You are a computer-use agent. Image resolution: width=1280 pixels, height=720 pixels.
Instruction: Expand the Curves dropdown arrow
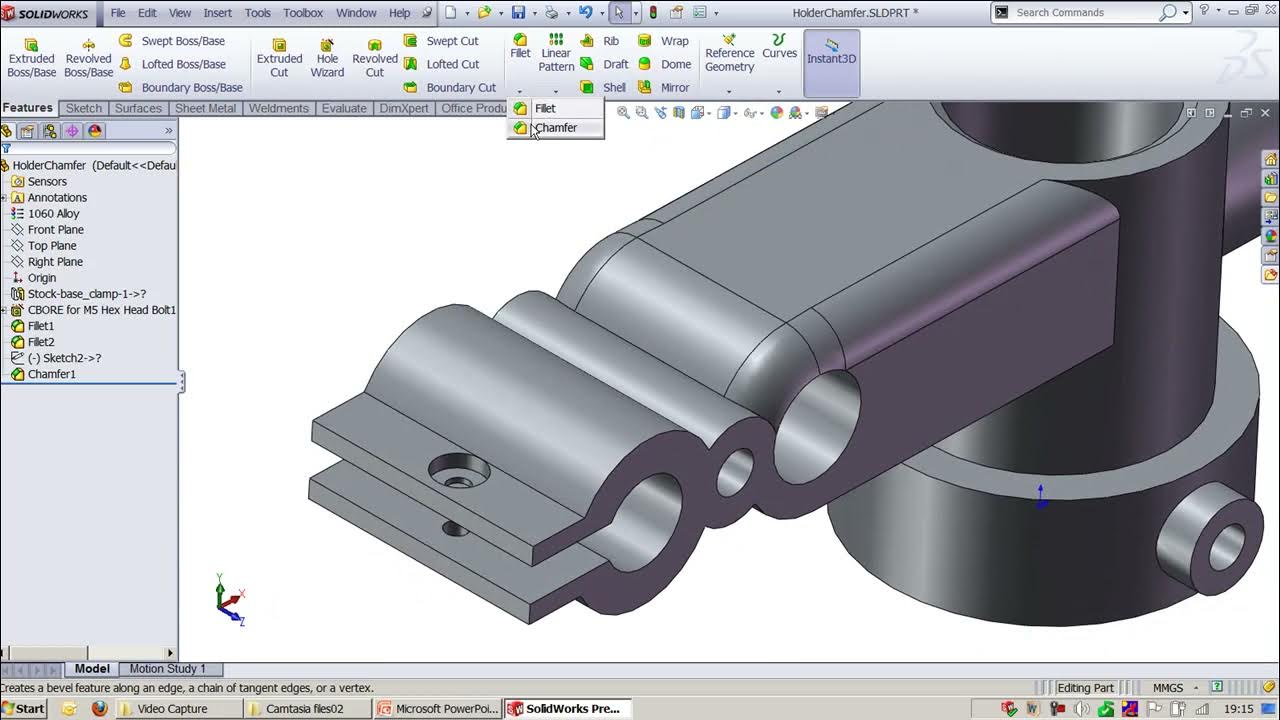click(x=779, y=92)
